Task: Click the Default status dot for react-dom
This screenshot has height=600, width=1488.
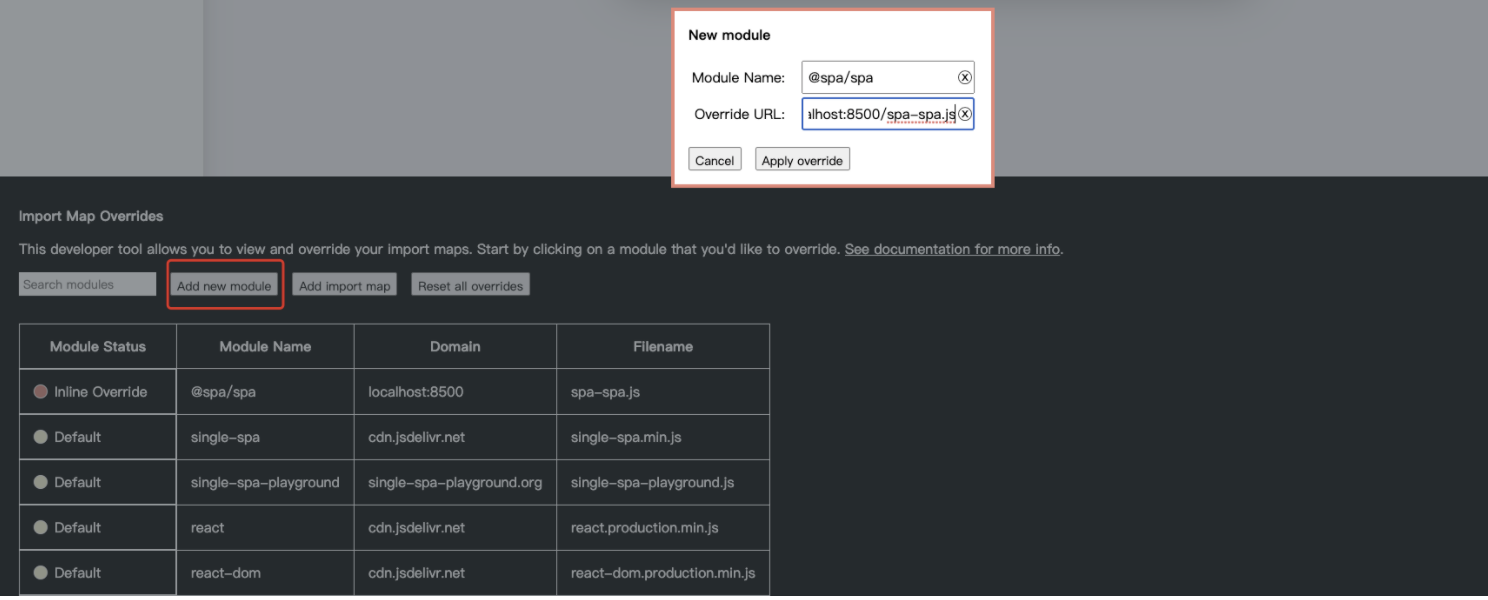Action: [41, 572]
